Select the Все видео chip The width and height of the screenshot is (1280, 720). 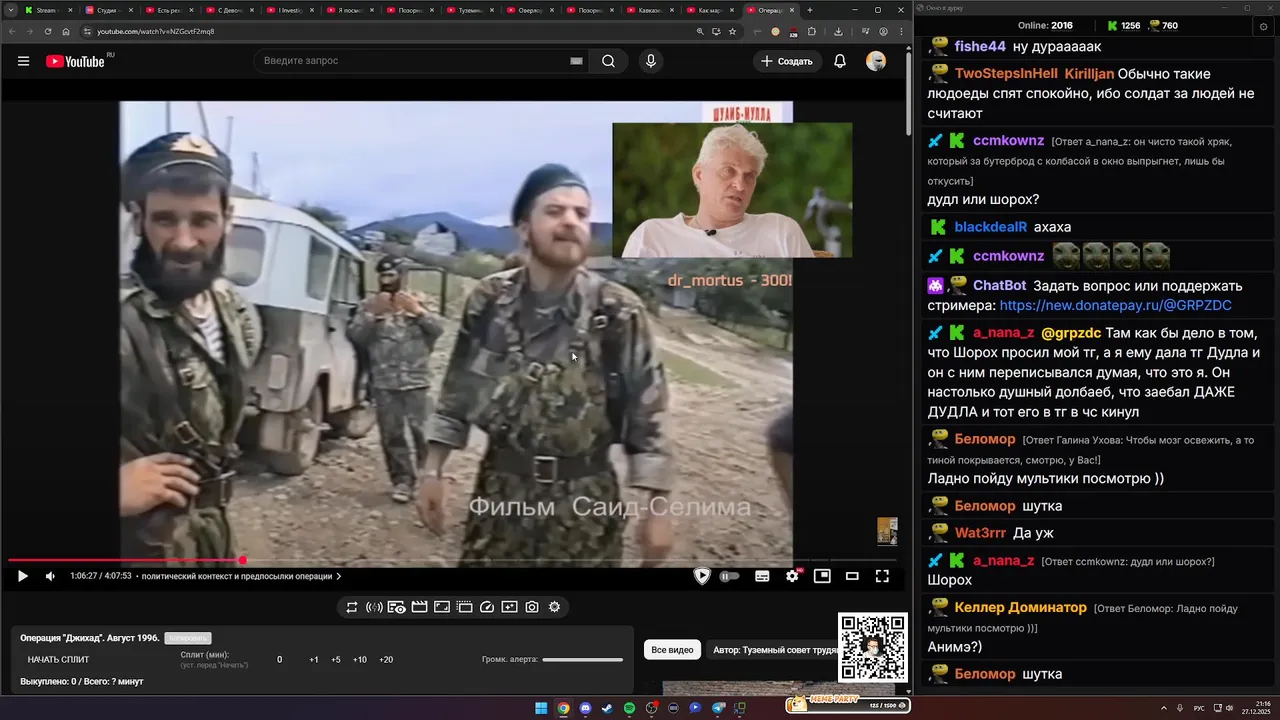[672, 650]
